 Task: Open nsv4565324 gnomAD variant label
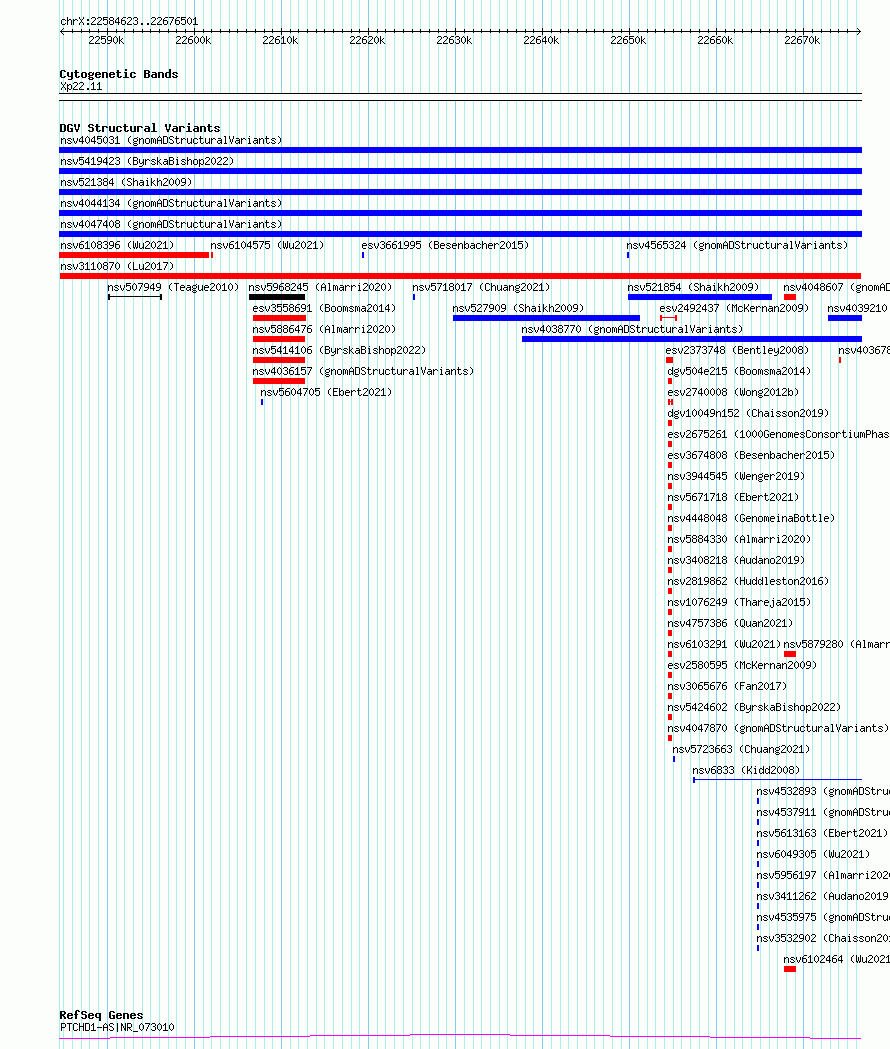point(737,246)
